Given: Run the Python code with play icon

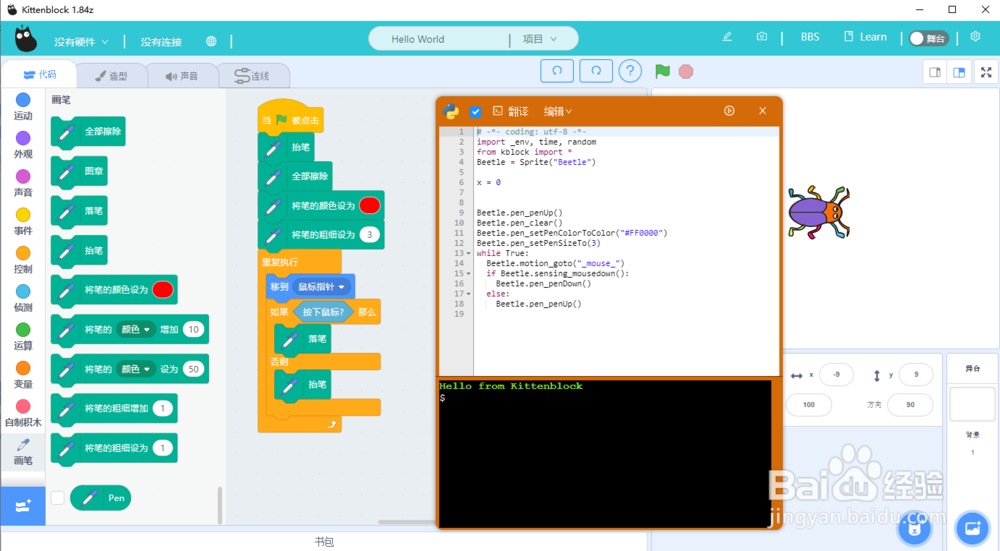Looking at the screenshot, I should point(729,111).
